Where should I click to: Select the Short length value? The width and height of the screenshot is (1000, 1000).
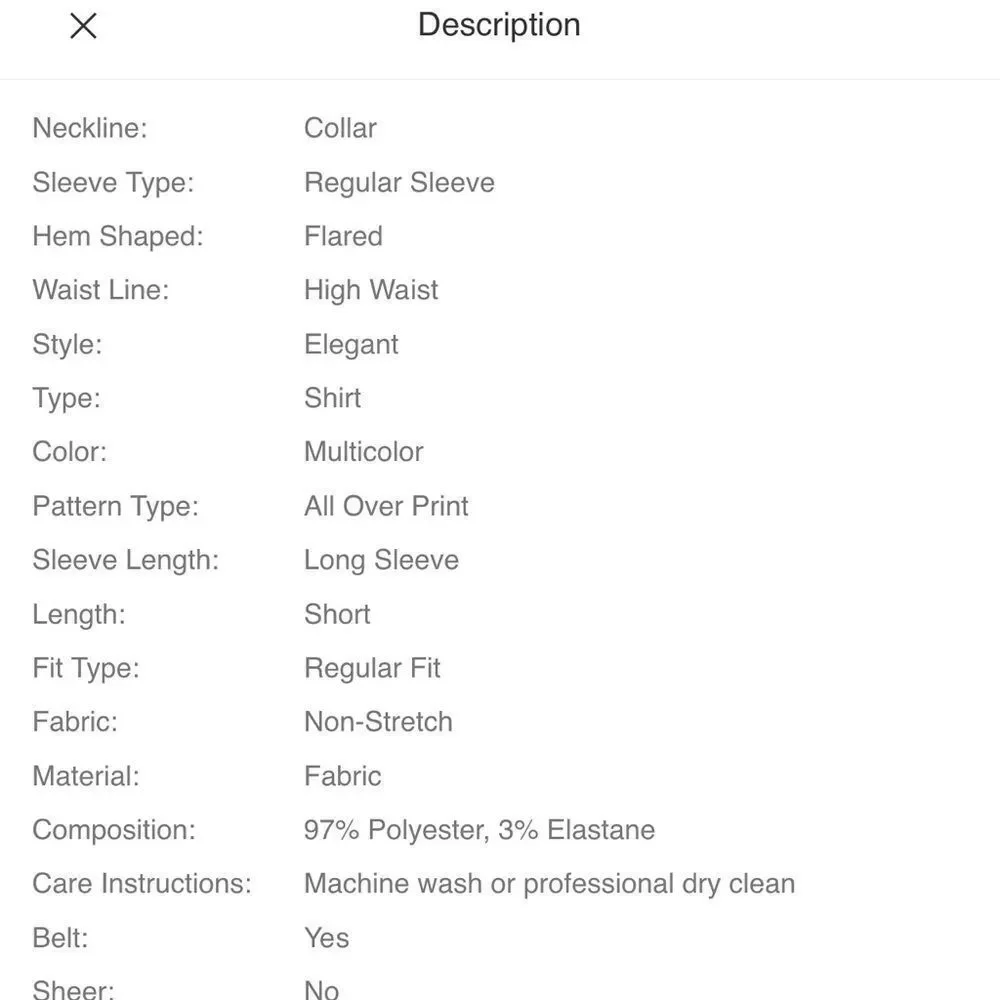337,614
